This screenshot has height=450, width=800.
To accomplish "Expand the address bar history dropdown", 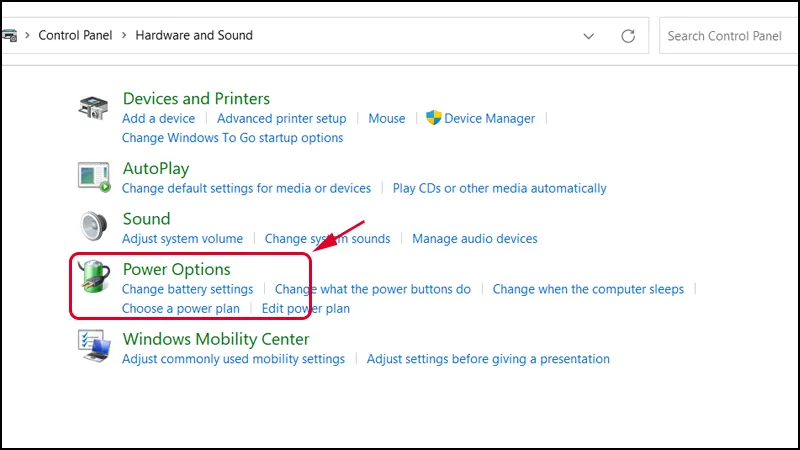I will coord(589,36).
